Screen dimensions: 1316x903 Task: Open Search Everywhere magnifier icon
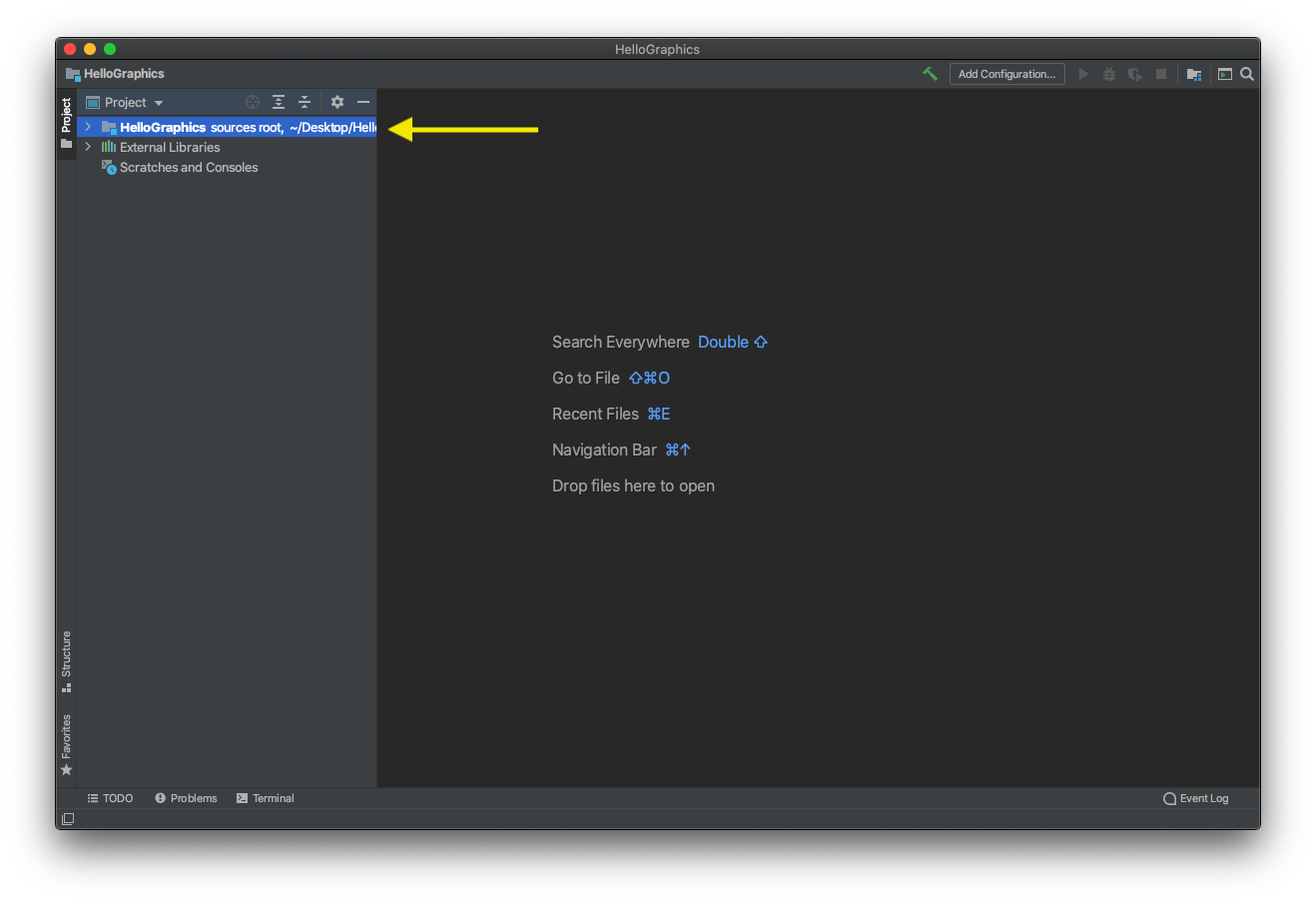tap(1247, 74)
